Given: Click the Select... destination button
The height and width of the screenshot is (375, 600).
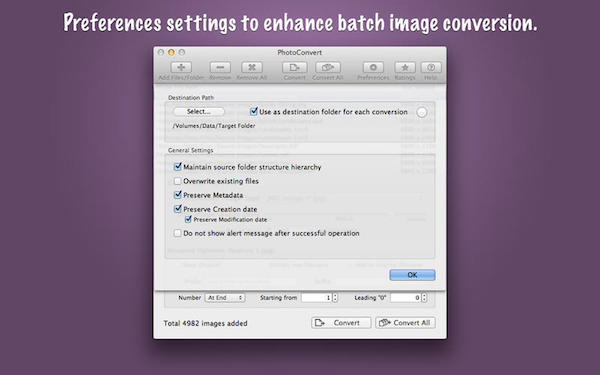Looking at the screenshot, I should (x=199, y=111).
